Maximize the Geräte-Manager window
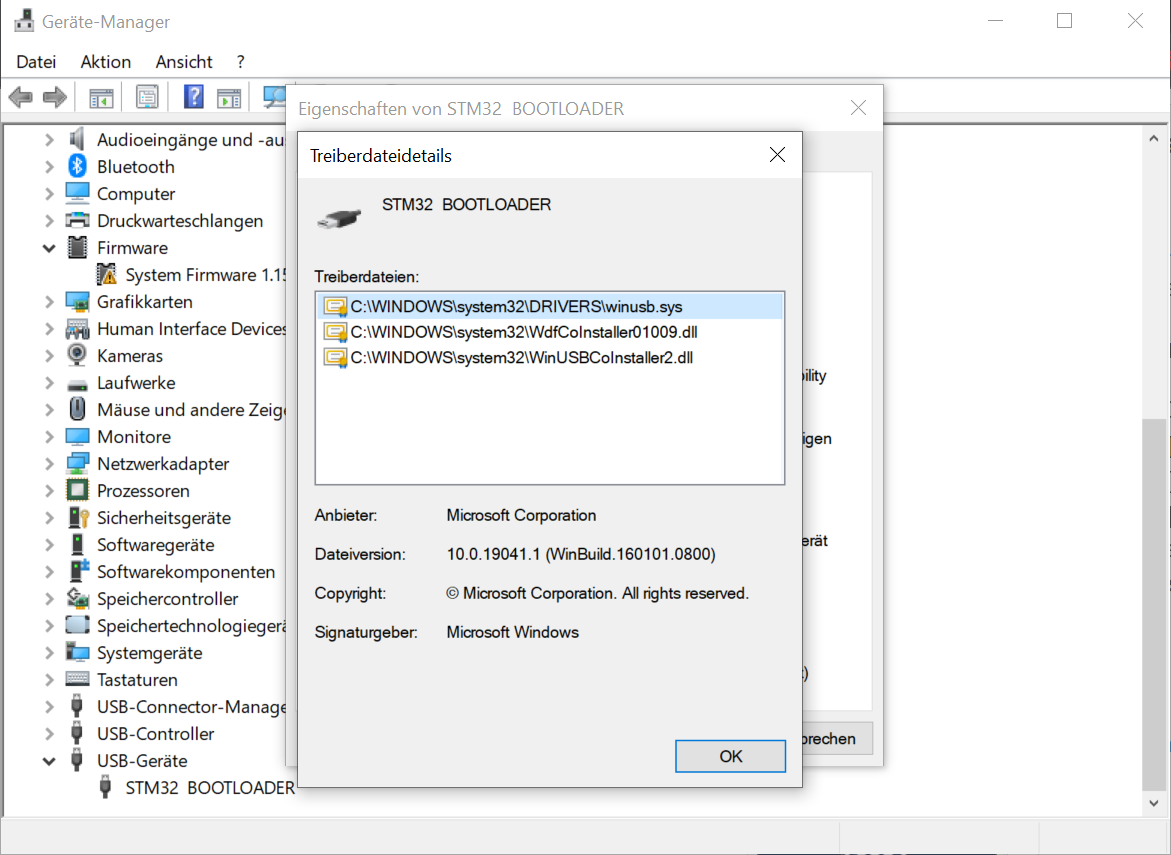The image size is (1171, 855). (x=1064, y=21)
